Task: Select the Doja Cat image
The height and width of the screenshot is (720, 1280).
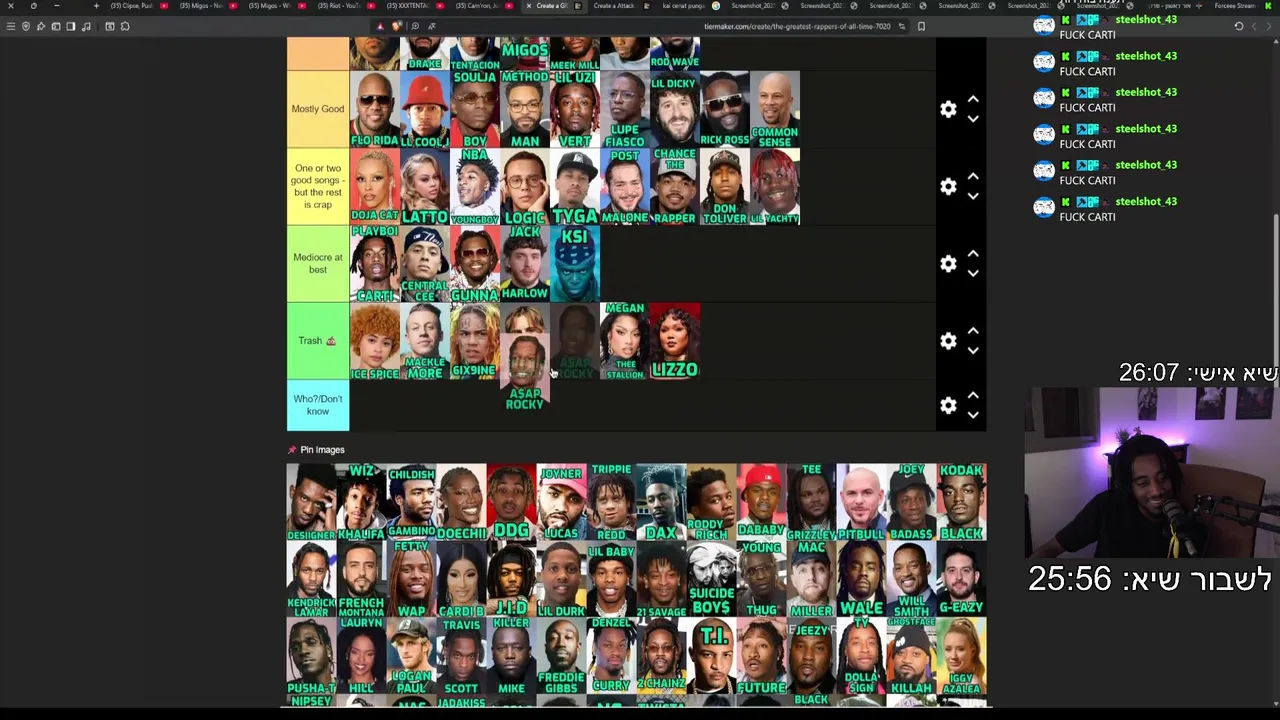Action: point(375,186)
